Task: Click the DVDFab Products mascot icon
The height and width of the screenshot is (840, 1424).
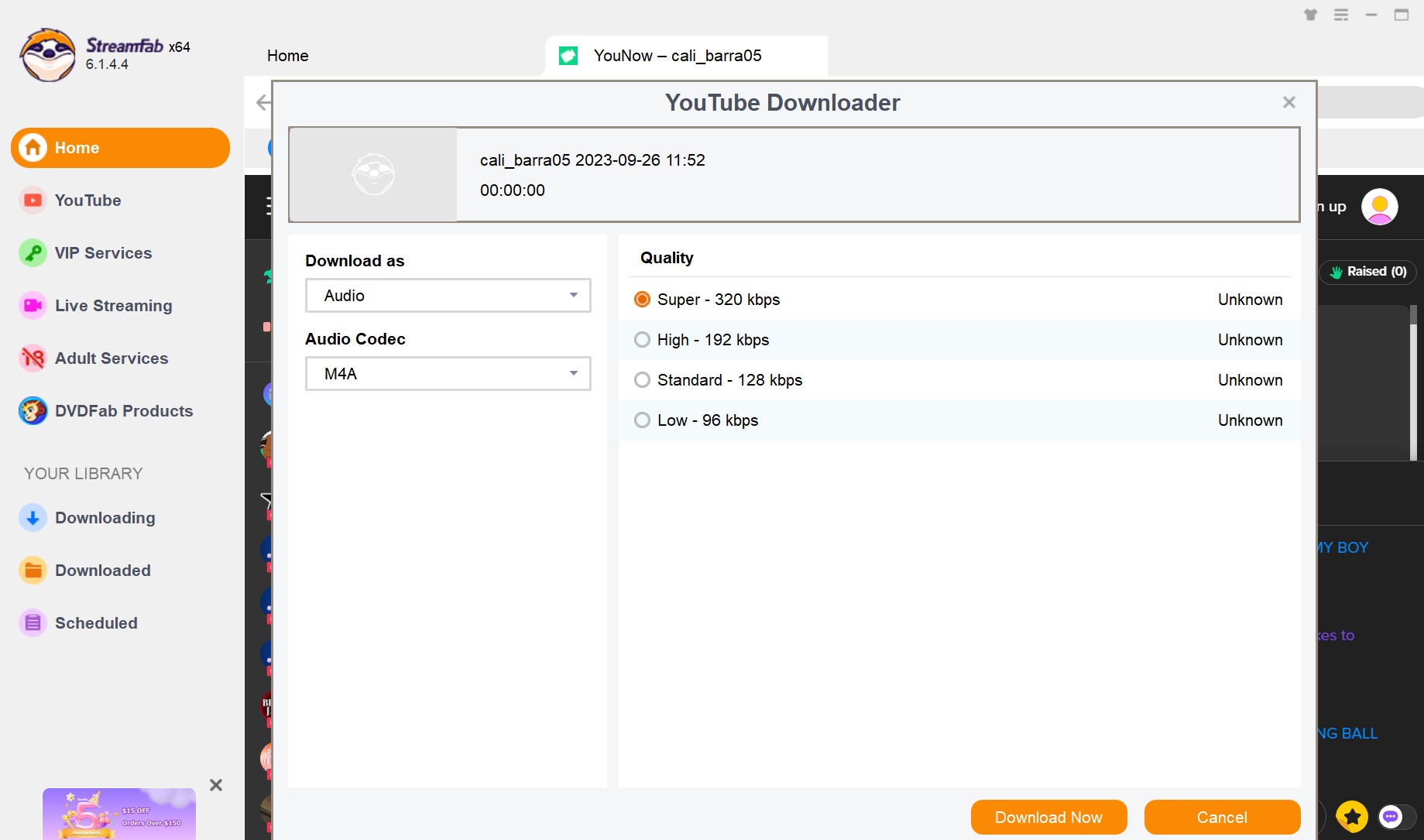Action: (x=33, y=411)
